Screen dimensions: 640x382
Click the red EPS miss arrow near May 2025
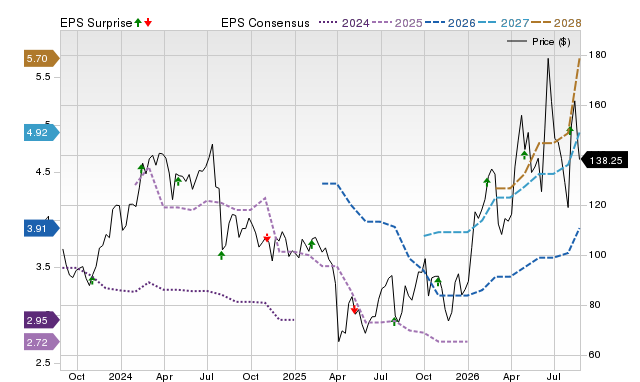click(x=354, y=309)
